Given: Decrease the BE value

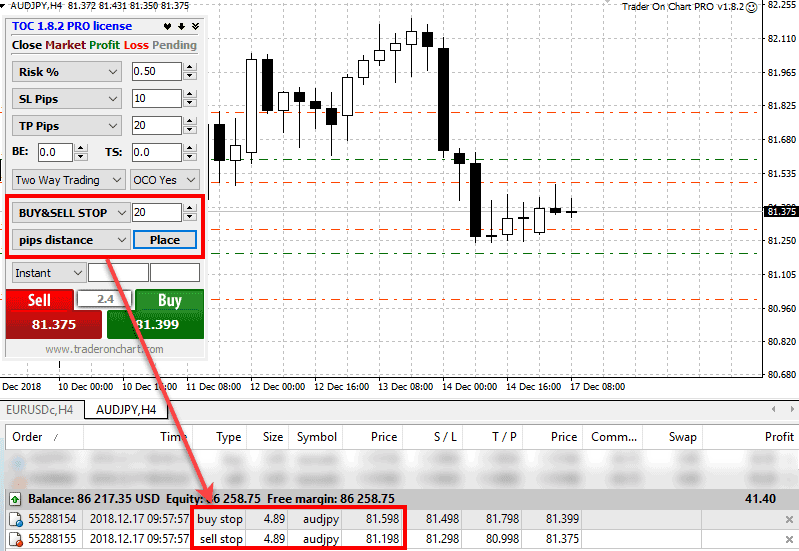Looking at the screenshot, I should click(x=81, y=156).
